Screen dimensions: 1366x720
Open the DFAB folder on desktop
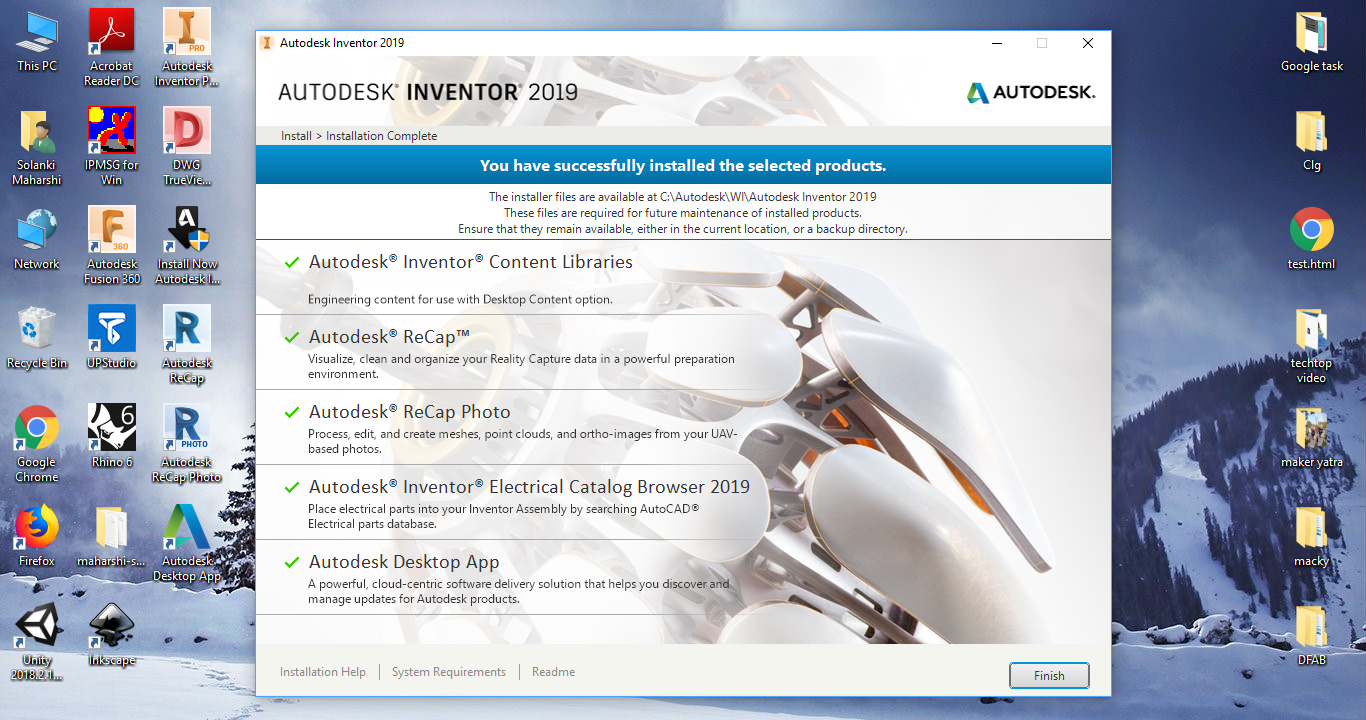pos(1312,636)
